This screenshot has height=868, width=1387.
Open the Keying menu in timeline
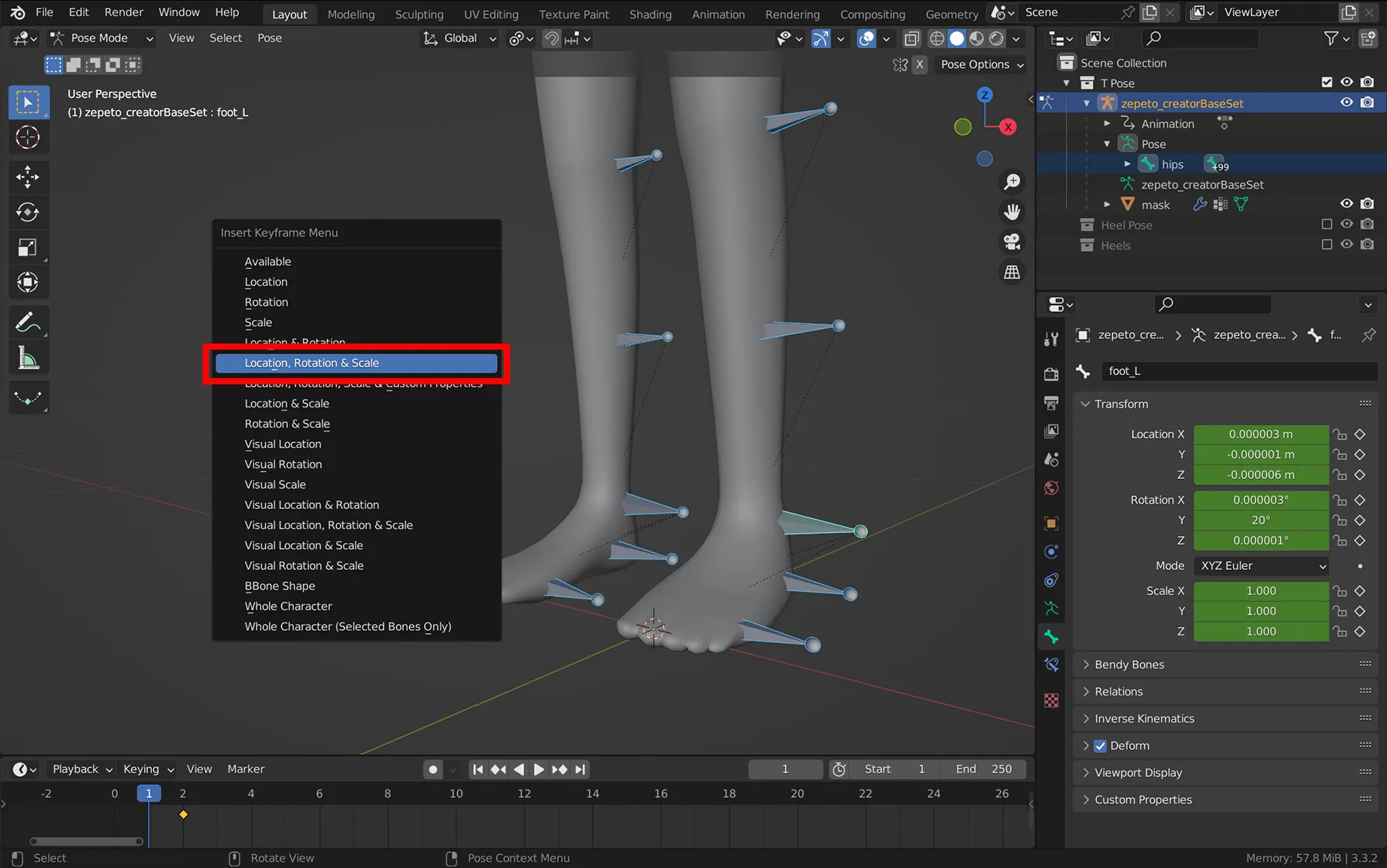(x=149, y=769)
